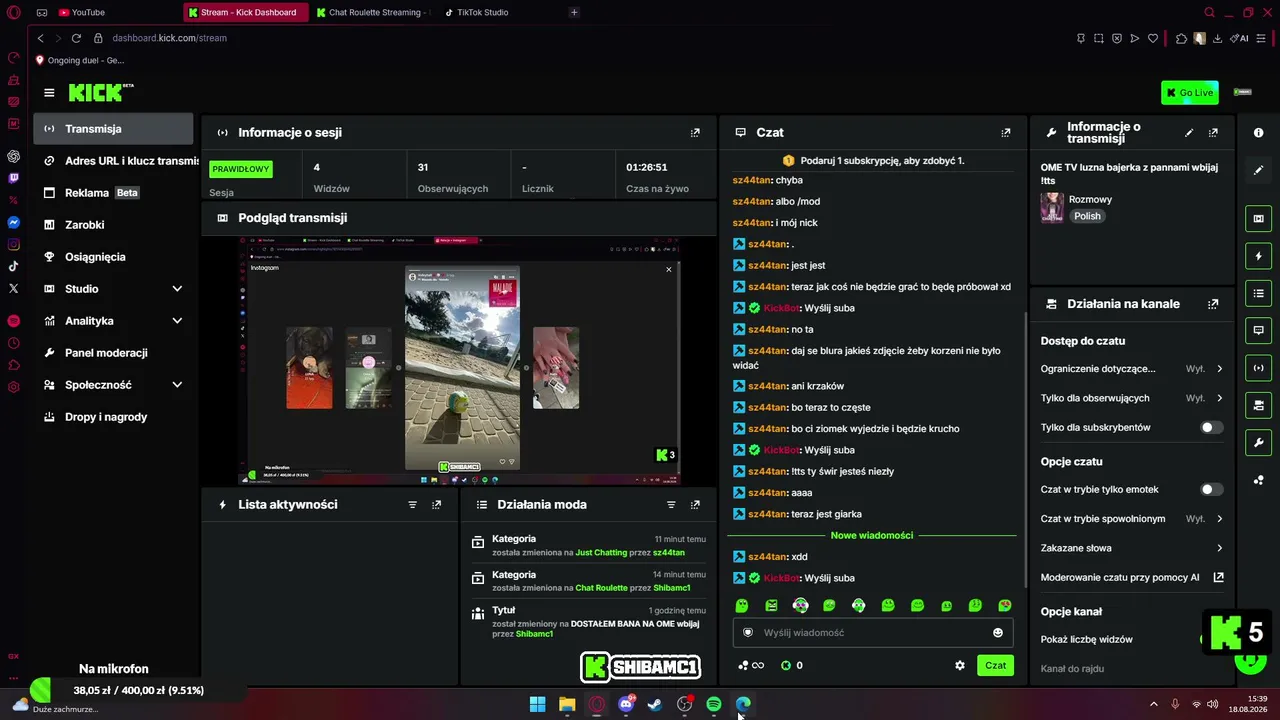Viewport: 1280px width, 720px height.
Task: Open Zarobki in the sidebar
Action: point(113,225)
